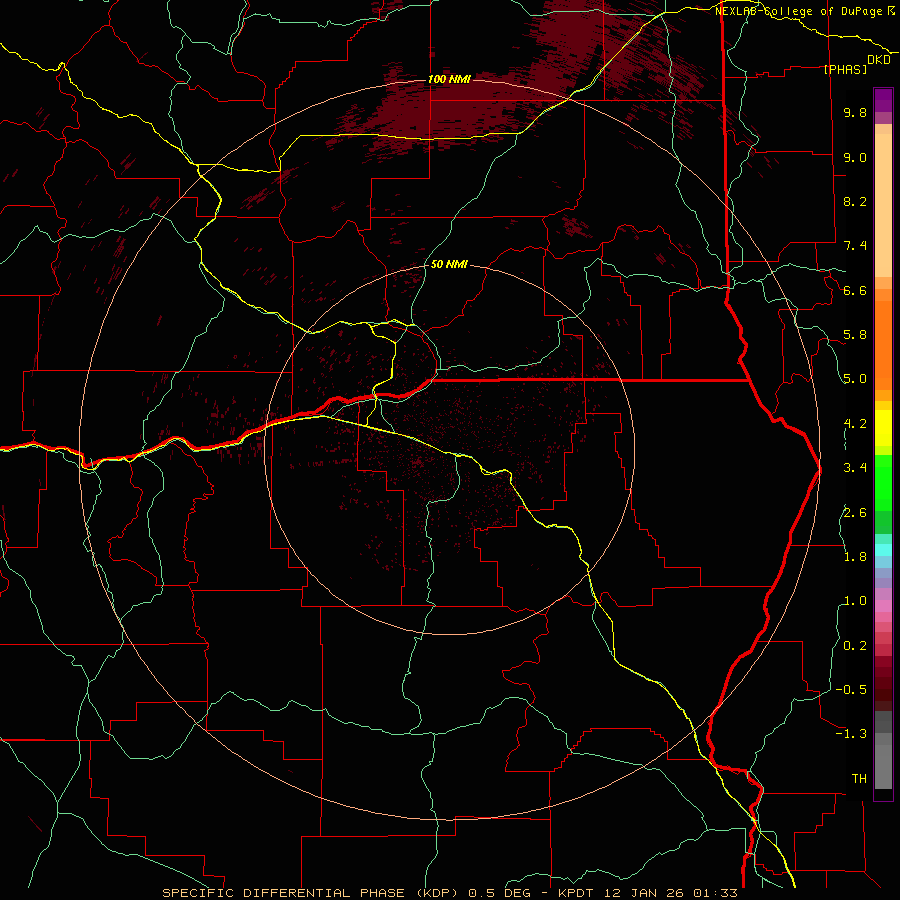Image resolution: width=900 pixels, height=900 pixels.
Task: Click the 3.4 value on color scale
Action: point(855,468)
